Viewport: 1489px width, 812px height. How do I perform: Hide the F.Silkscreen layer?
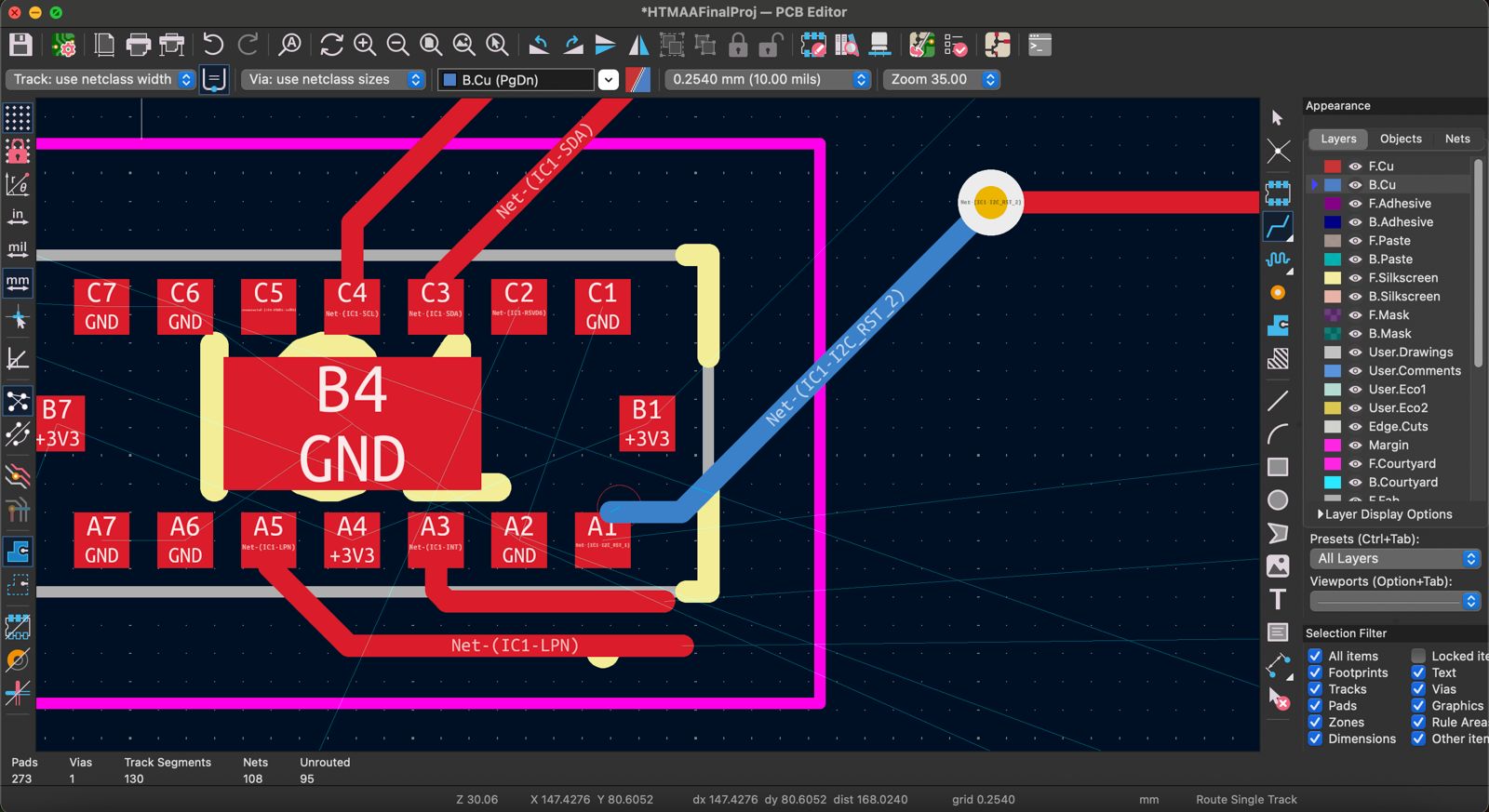[1355, 278]
